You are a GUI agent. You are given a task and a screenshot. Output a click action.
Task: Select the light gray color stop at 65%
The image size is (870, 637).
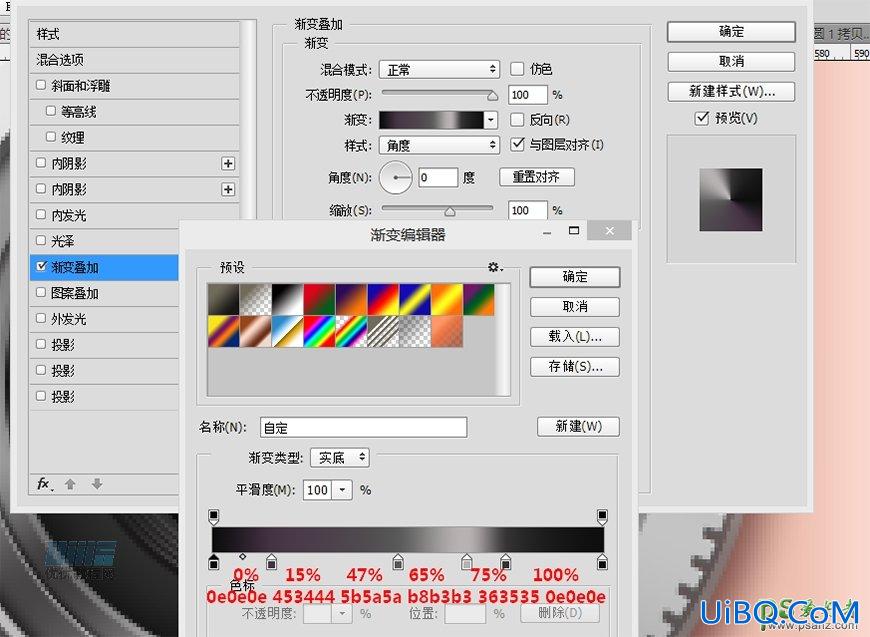coord(467,562)
